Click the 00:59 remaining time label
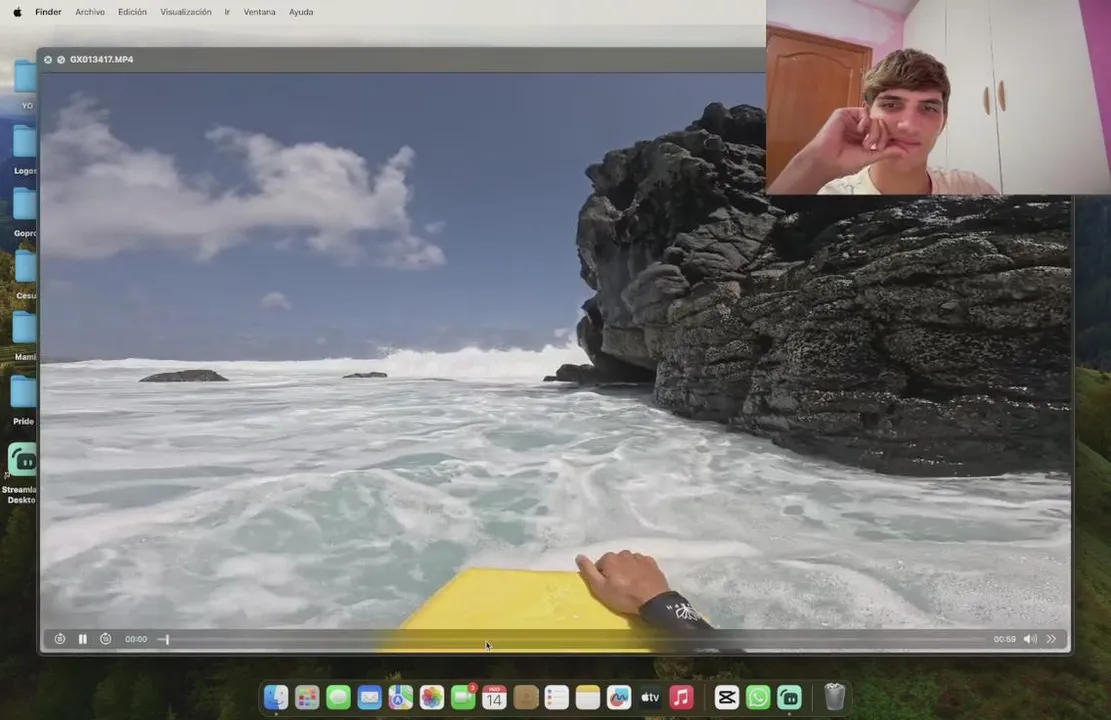Image resolution: width=1111 pixels, height=720 pixels. [1004, 639]
